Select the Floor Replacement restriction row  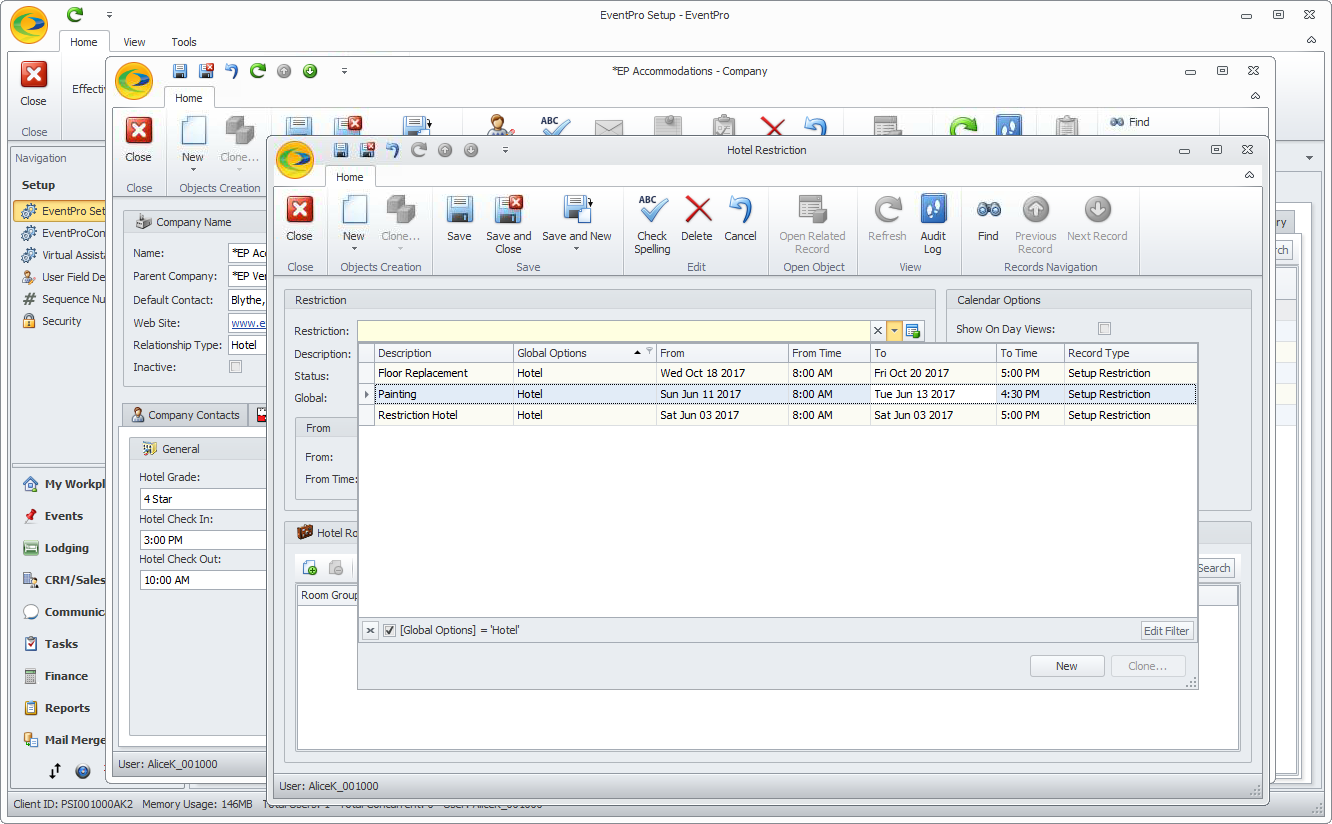click(x=777, y=373)
